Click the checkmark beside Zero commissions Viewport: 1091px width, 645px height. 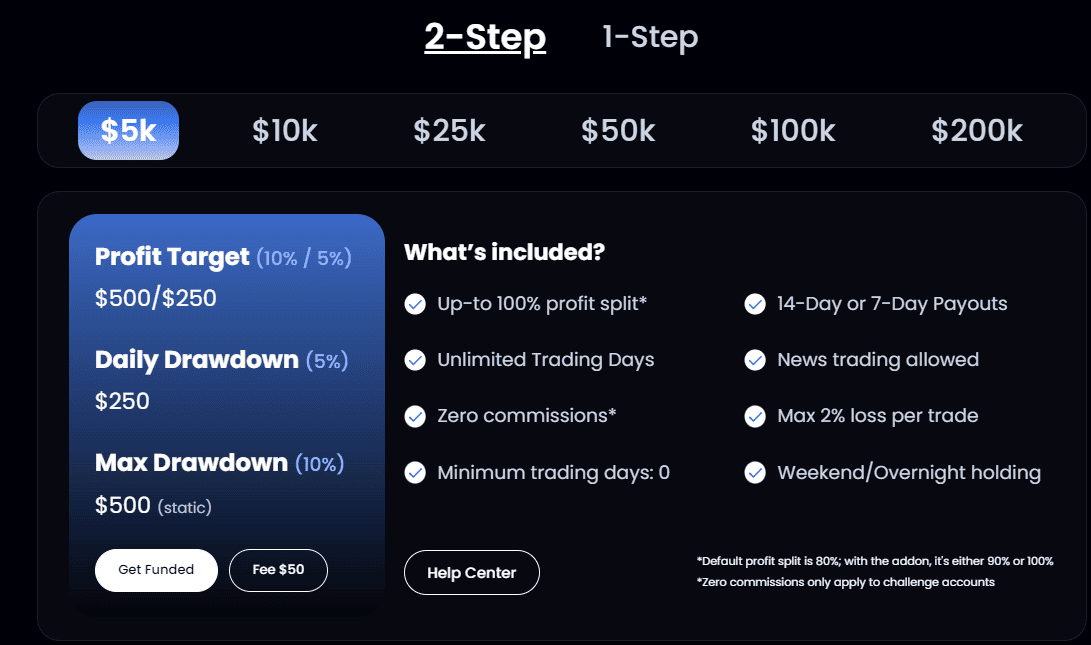415,416
